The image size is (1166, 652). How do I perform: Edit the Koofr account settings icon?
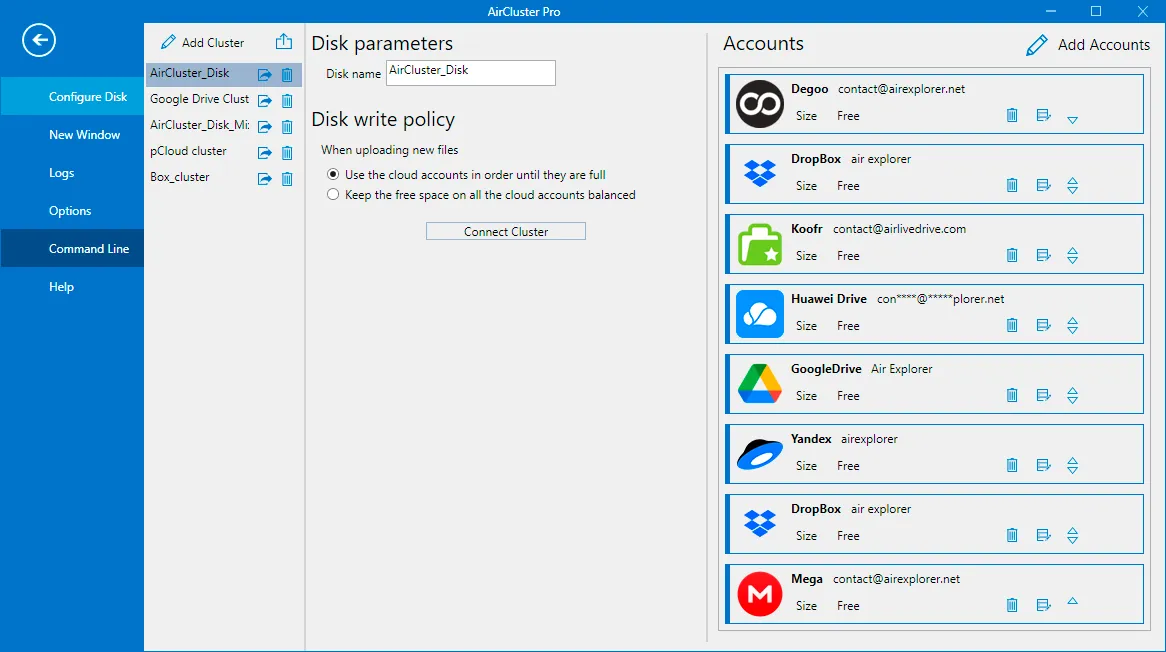click(x=1043, y=255)
